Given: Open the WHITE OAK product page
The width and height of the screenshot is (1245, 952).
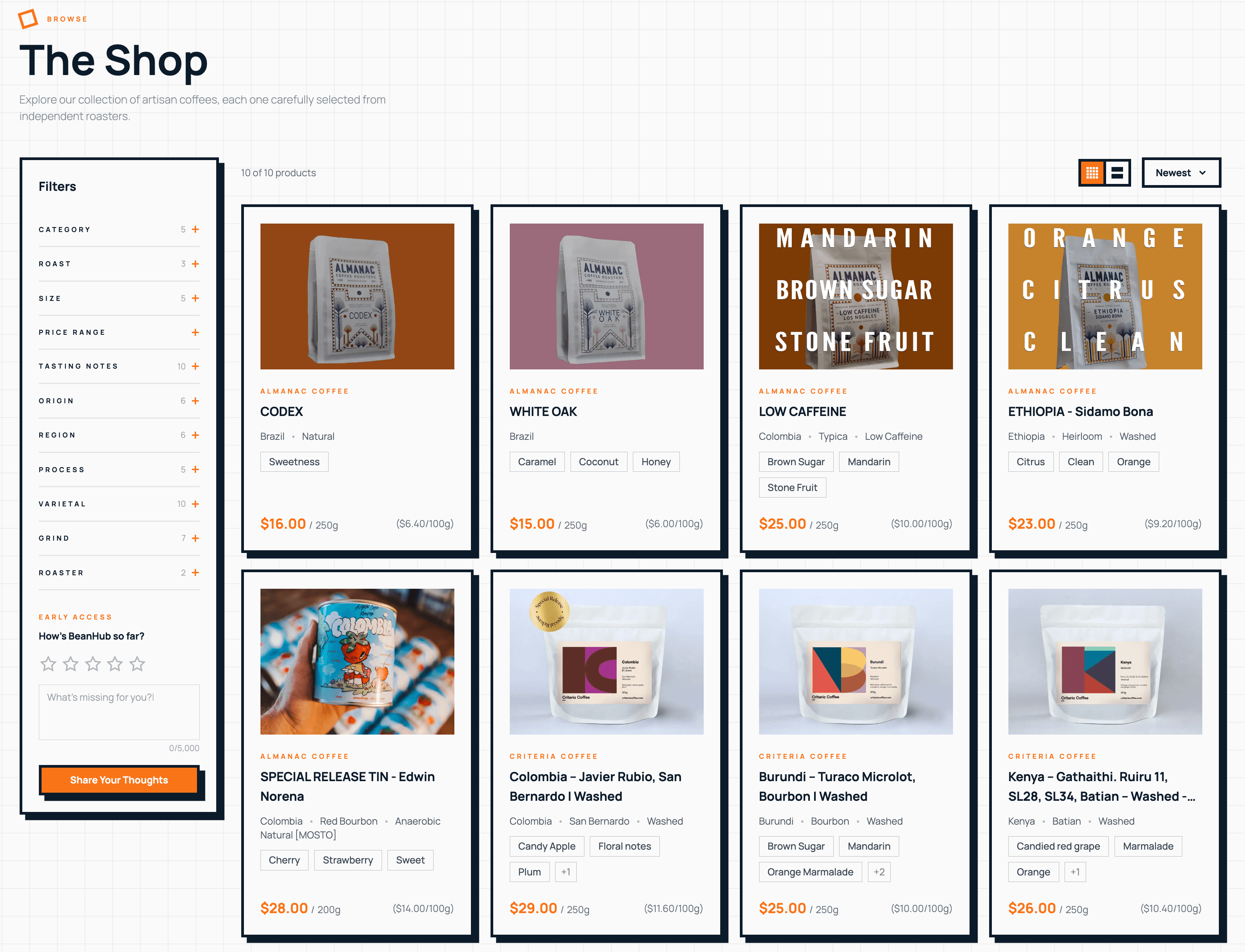Looking at the screenshot, I should 542,411.
